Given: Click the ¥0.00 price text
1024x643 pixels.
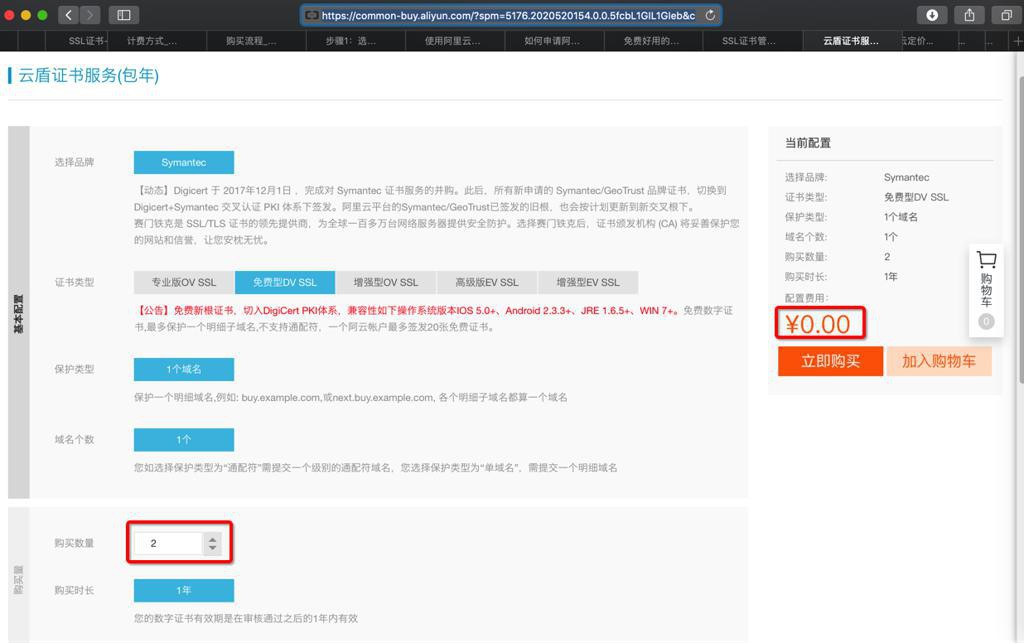Looking at the screenshot, I should tap(818, 324).
